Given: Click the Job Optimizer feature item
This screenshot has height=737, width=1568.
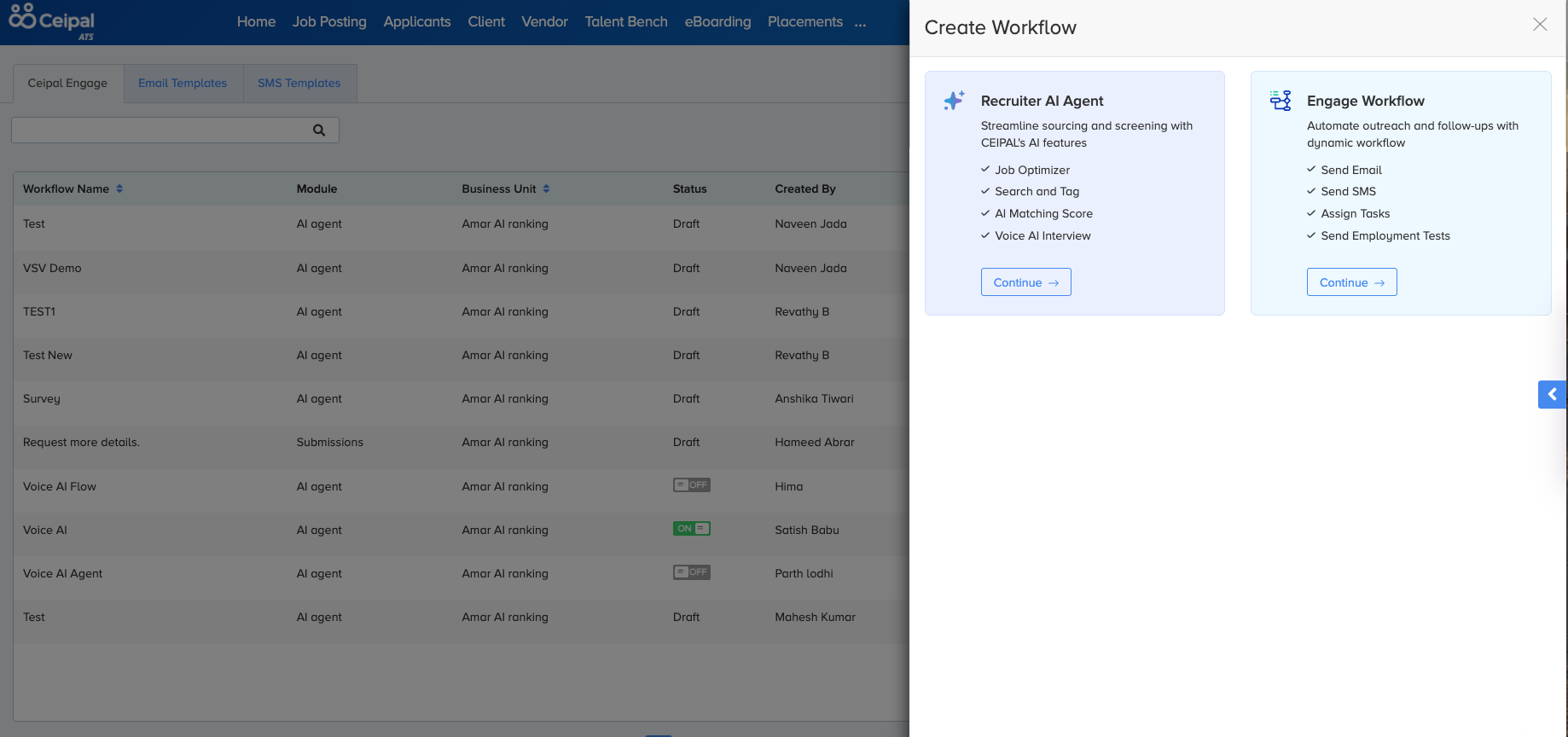Looking at the screenshot, I should click(x=1031, y=170).
